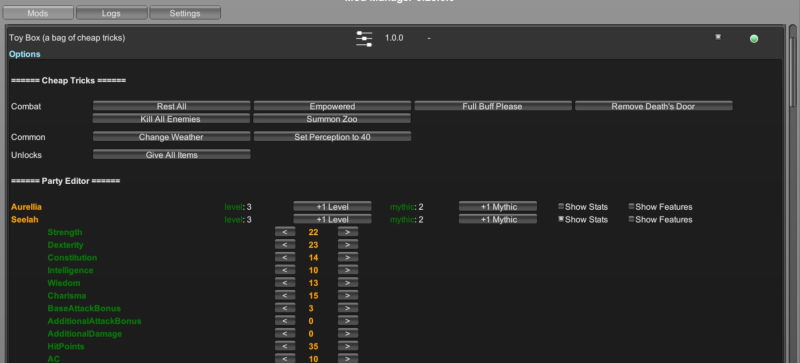
Task: Click the Empowered button
Action: click(332, 106)
